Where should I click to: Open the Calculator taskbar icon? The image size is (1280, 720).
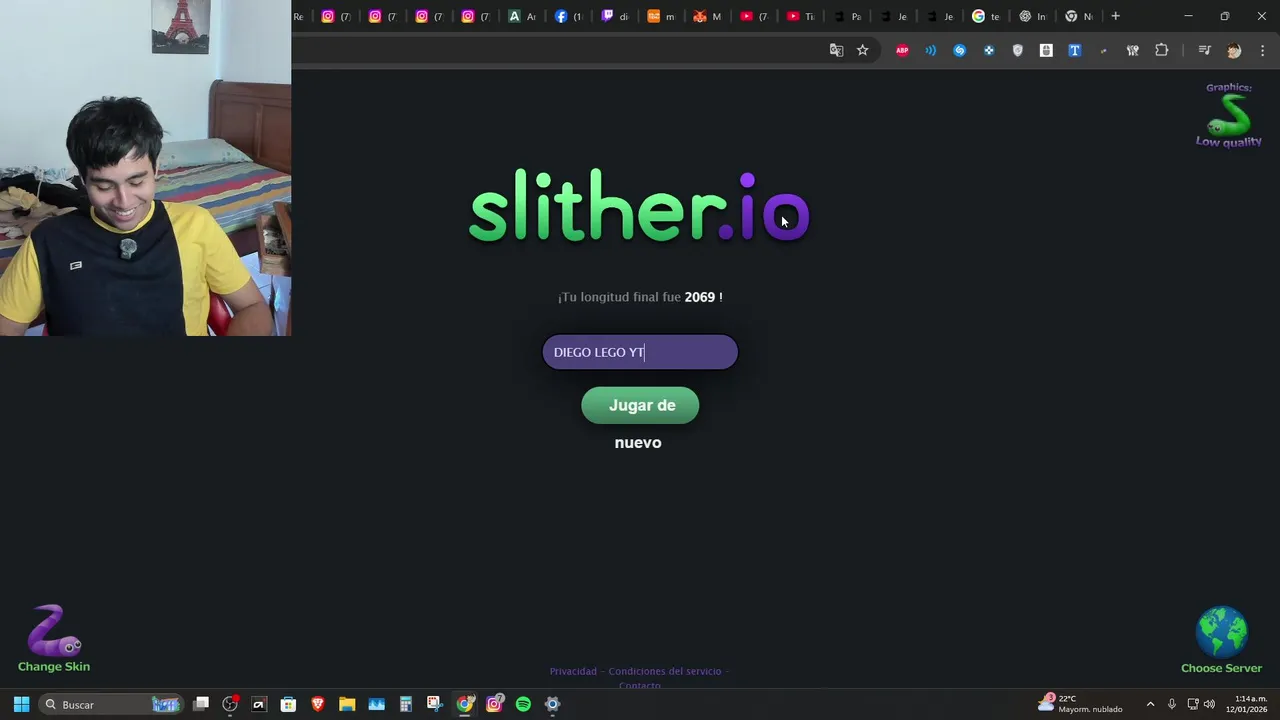coord(405,704)
